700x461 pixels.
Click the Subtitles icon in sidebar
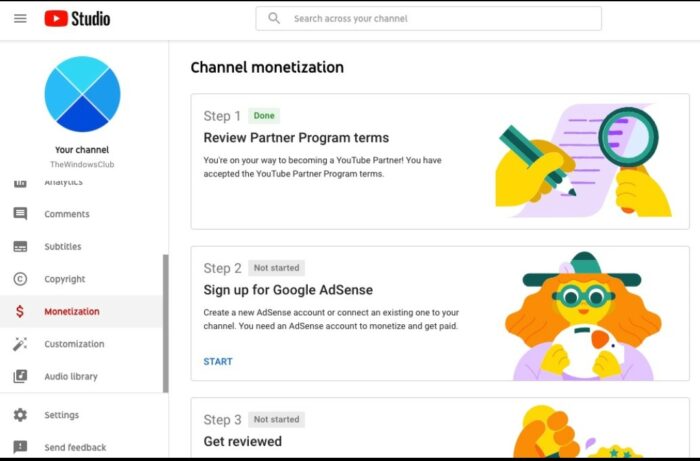point(20,246)
